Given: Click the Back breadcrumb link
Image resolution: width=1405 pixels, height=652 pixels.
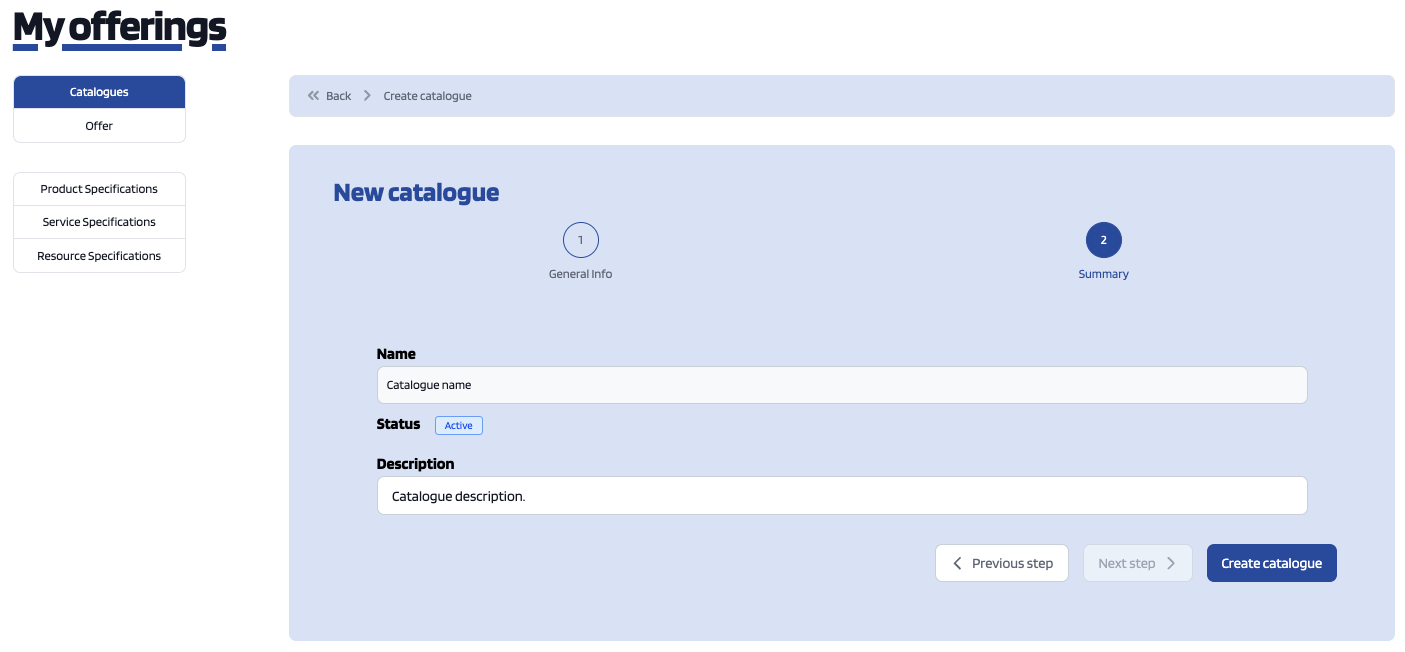Looking at the screenshot, I should (x=338, y=96).
